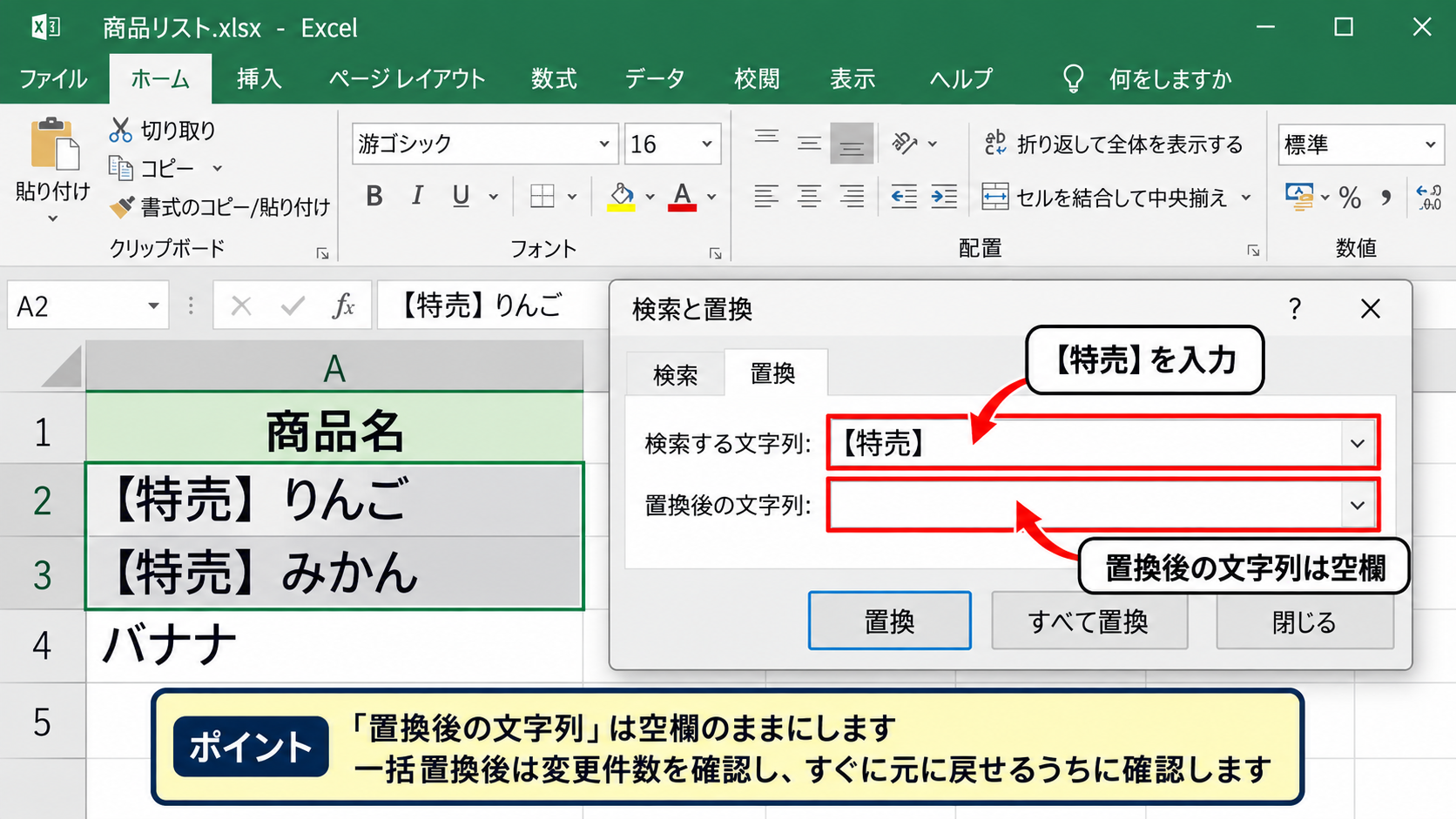Click the increase decimal places icon
Viewport: 1456px width, 819px height.
(1429, 198)
